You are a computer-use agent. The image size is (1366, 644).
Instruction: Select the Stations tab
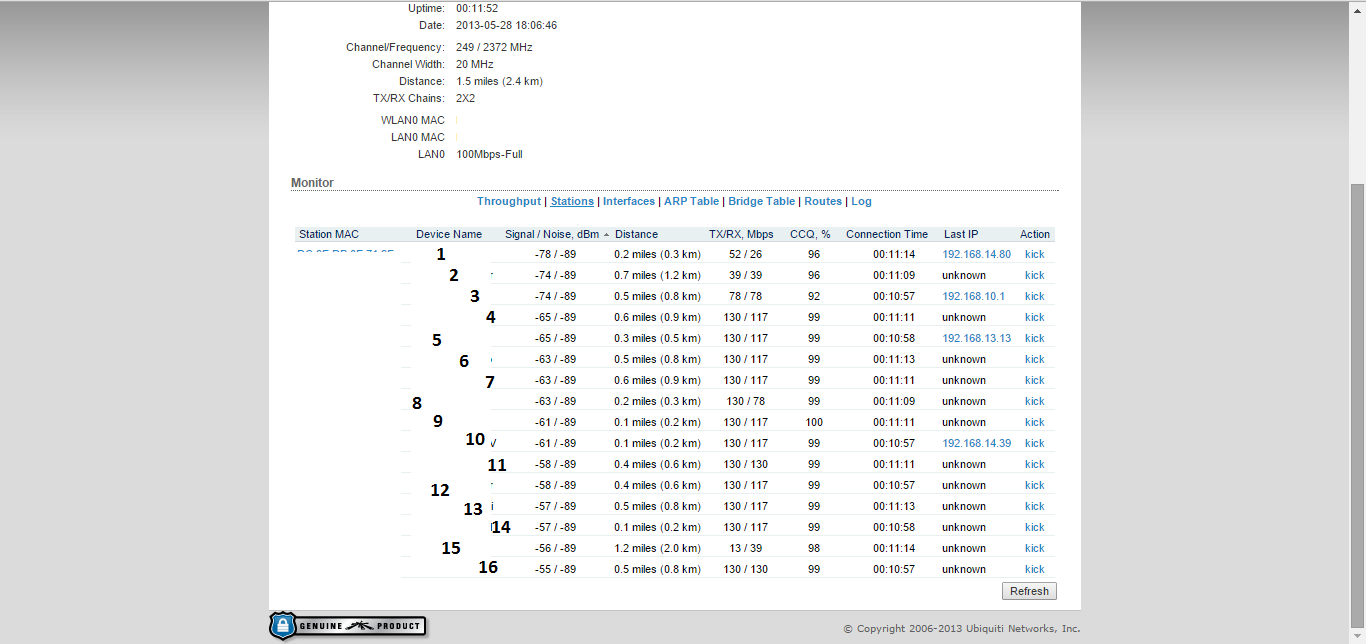(x=572, y=201)
